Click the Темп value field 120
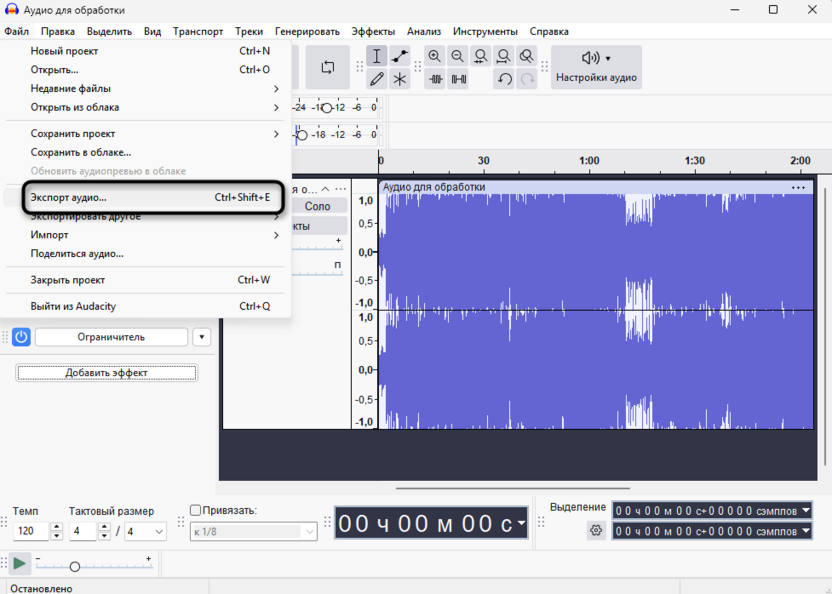 click(x=32, y=531)
